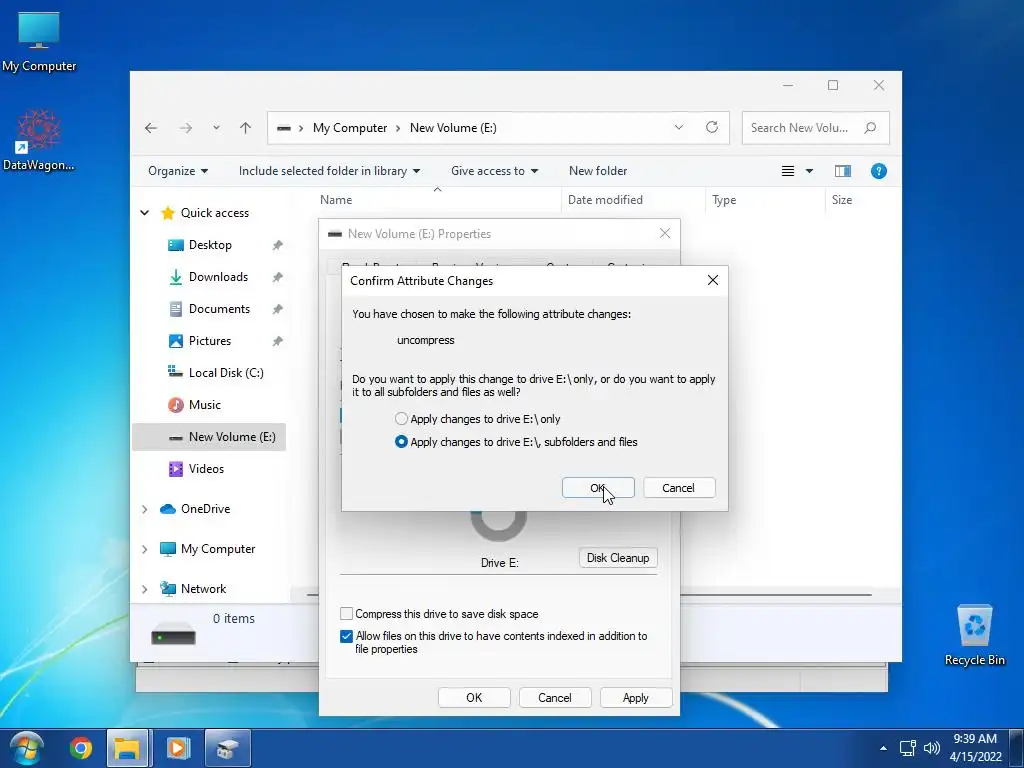1024x768 pixels.
Task: Click the Network icon in sidebar
Action: (x=168, y=588)
